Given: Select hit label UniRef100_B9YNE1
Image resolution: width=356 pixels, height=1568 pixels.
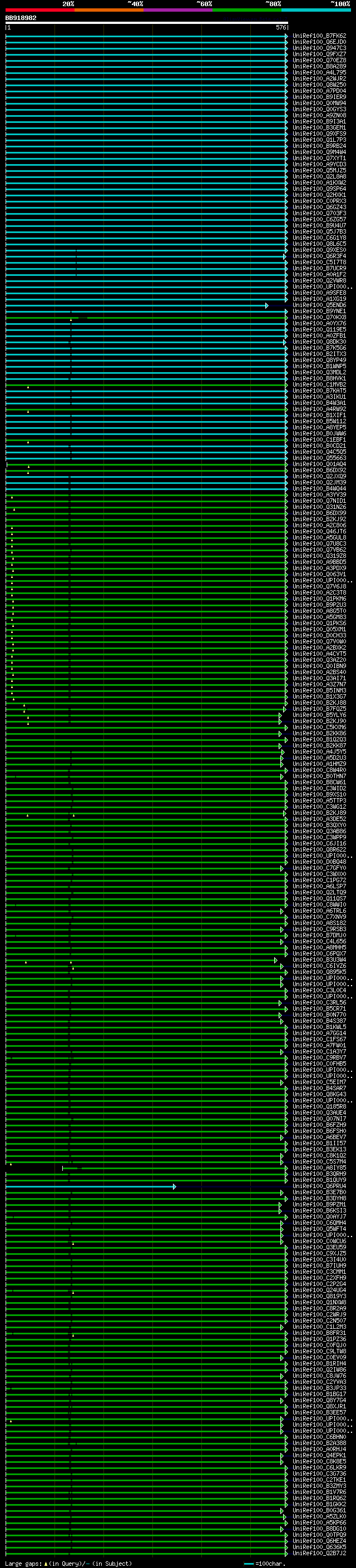Looking at the screenshot, I should [x=319, y=311].
